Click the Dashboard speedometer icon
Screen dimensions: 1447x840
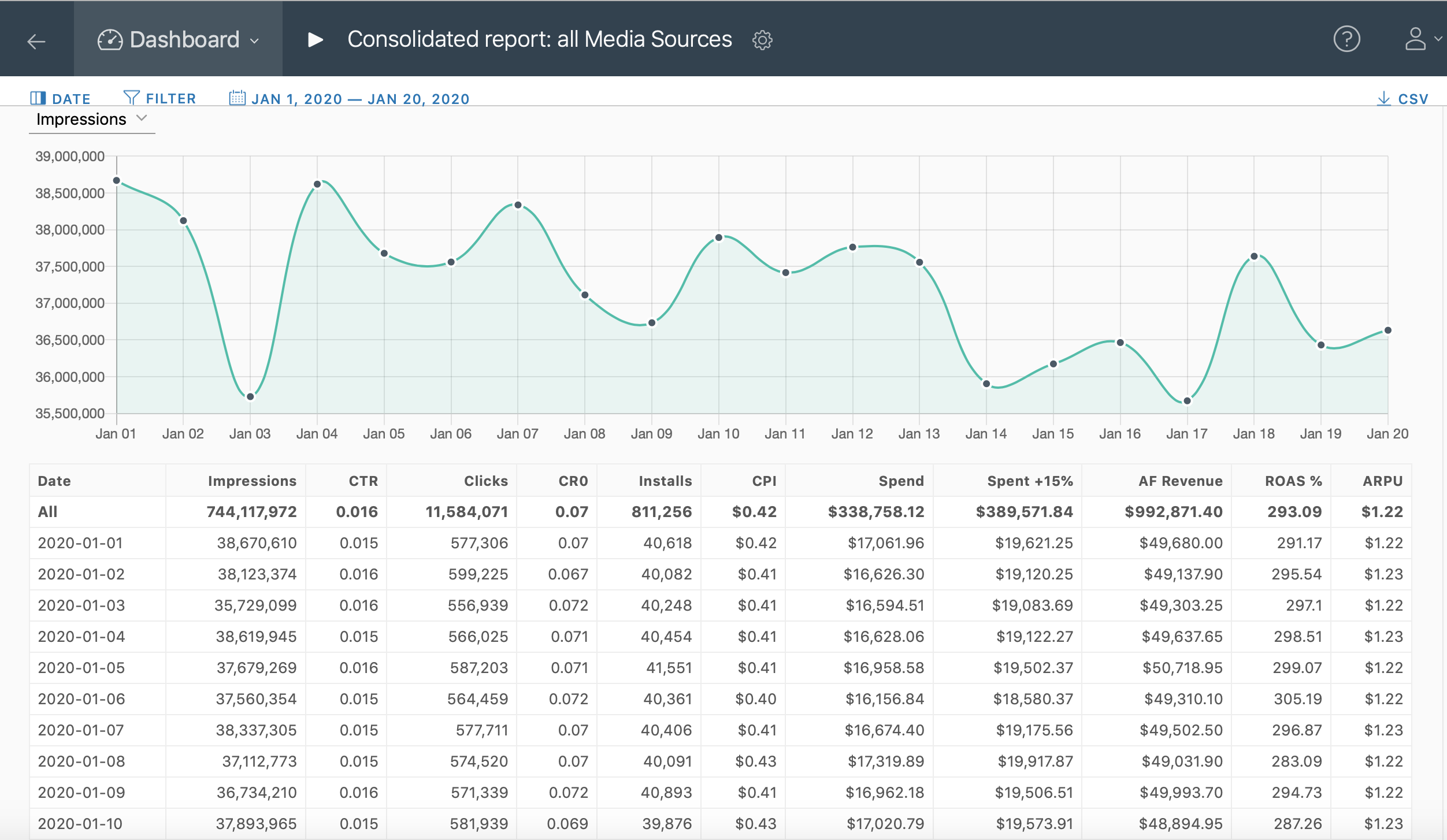(110, 40)
